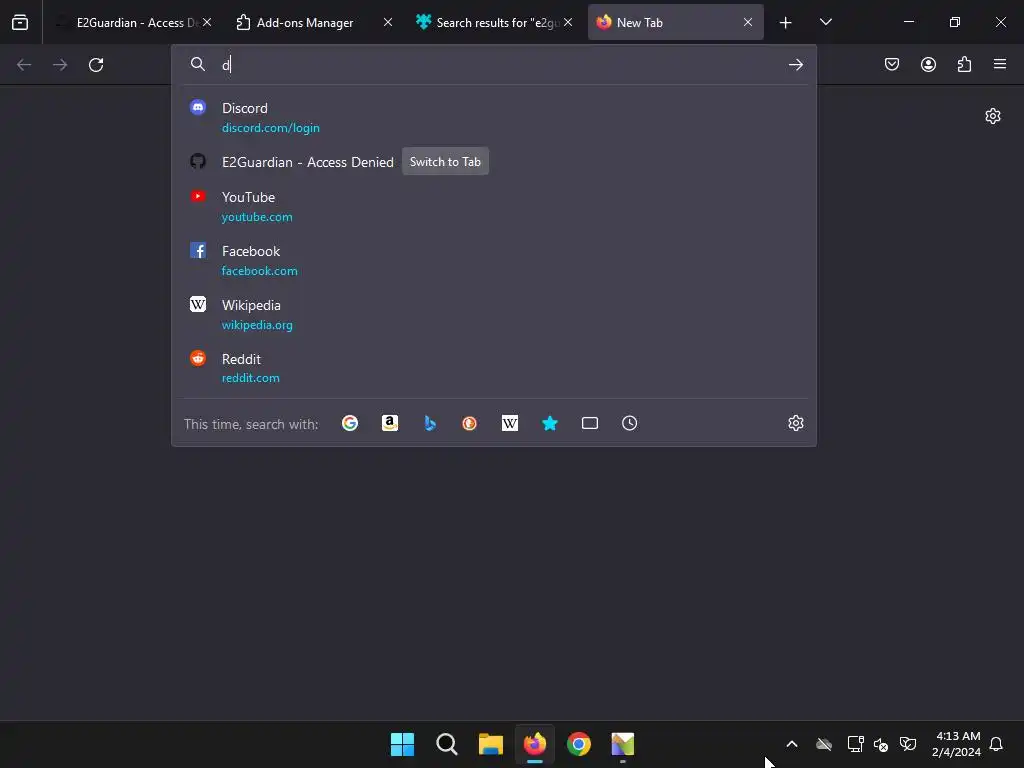Open File Explorer from taskbar

(490, 744)
